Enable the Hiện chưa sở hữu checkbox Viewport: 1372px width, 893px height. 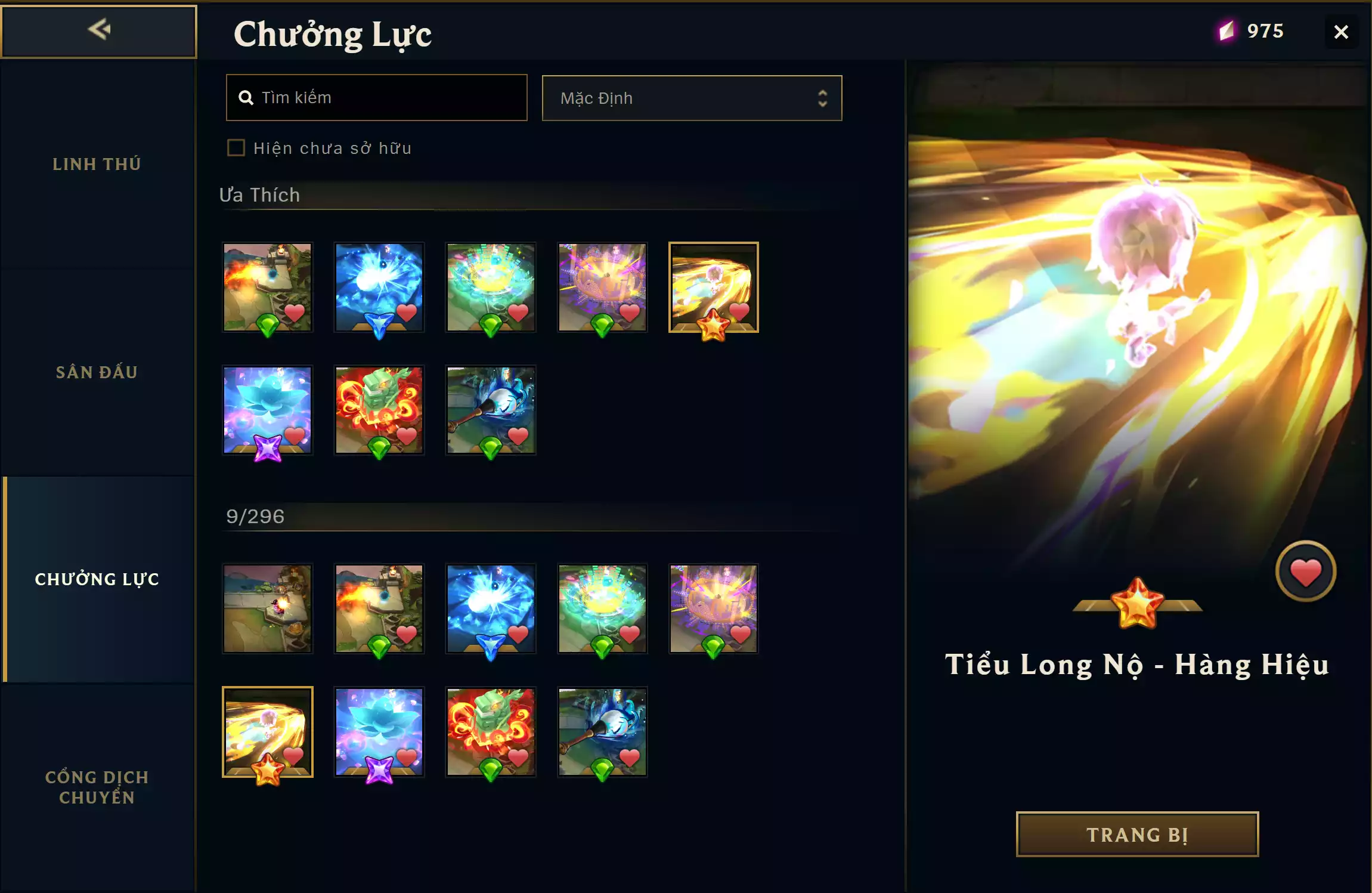coord(236,148)
